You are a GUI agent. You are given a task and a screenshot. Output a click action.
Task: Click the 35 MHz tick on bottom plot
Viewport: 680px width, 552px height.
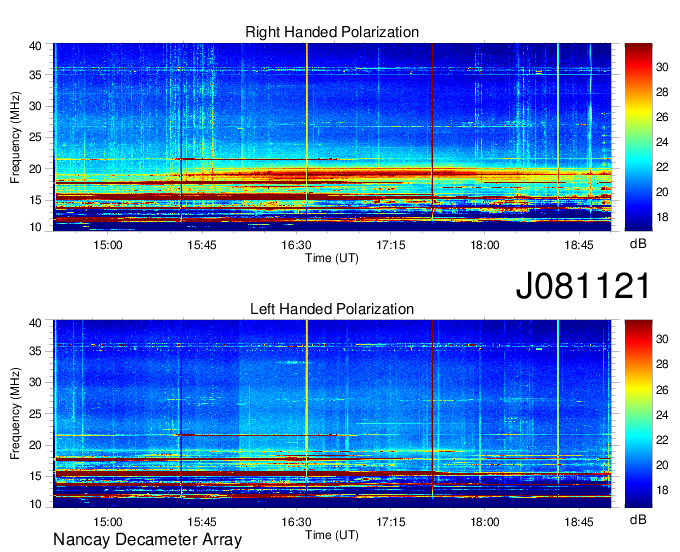point(35,351)
